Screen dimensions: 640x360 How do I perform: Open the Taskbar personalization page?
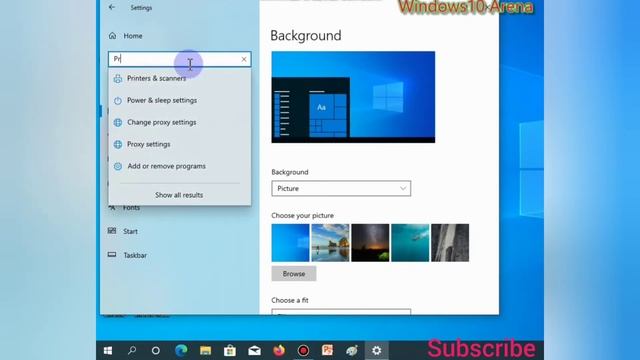click(x=135, y=256)
